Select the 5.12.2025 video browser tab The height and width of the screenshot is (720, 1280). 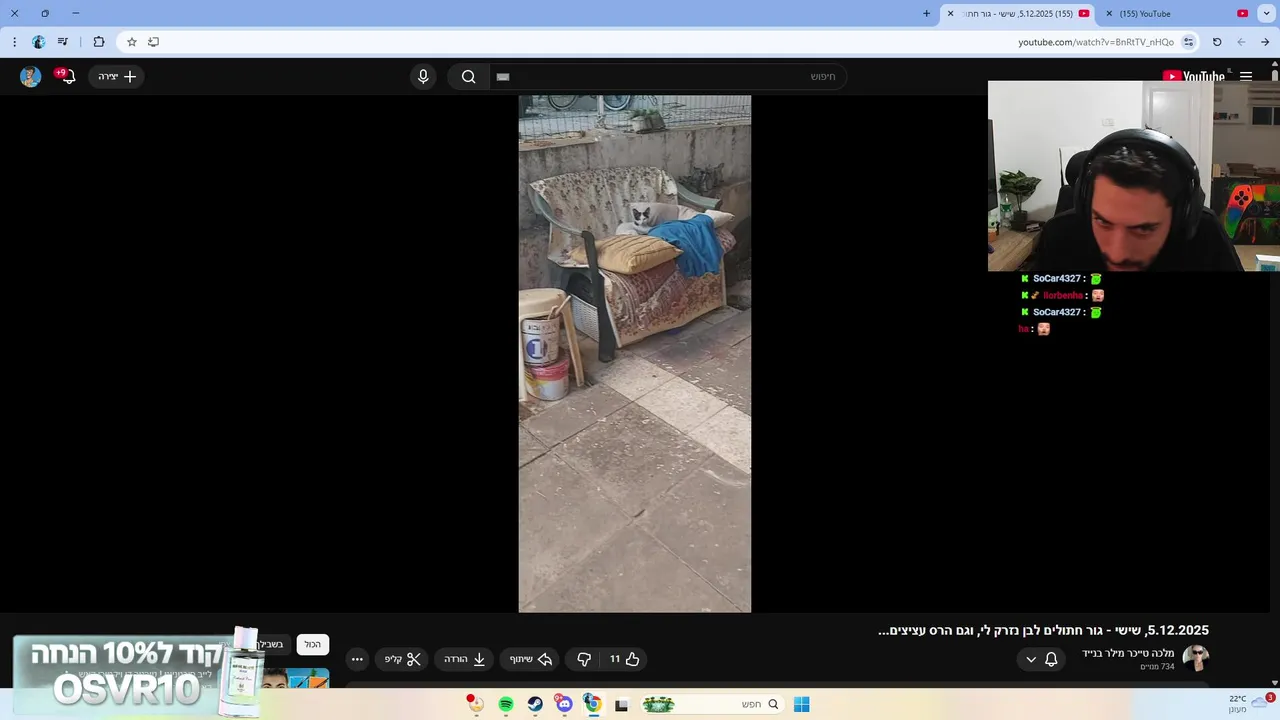[x=1018, y=14]
